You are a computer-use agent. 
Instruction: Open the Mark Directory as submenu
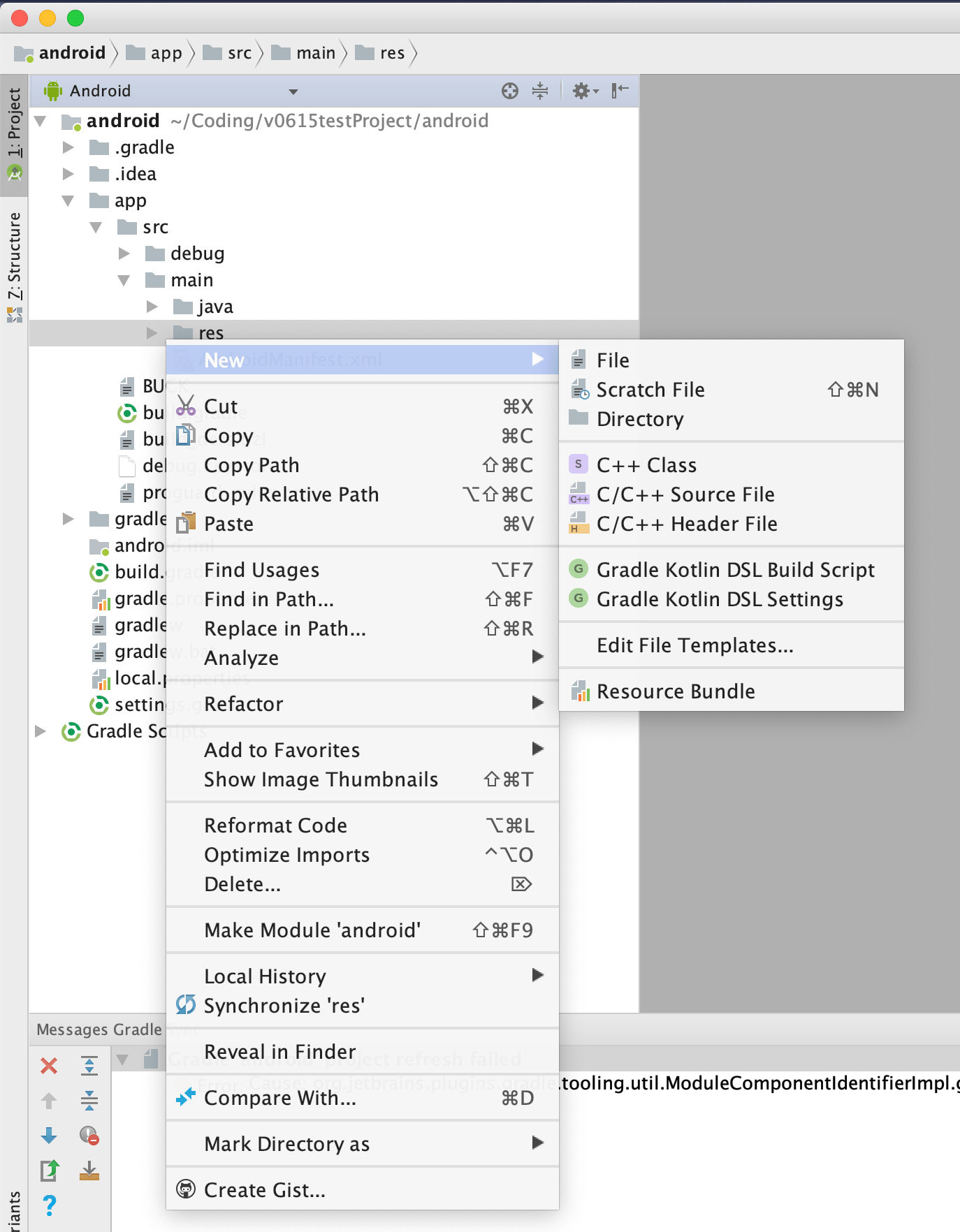tap(363, 1144)
